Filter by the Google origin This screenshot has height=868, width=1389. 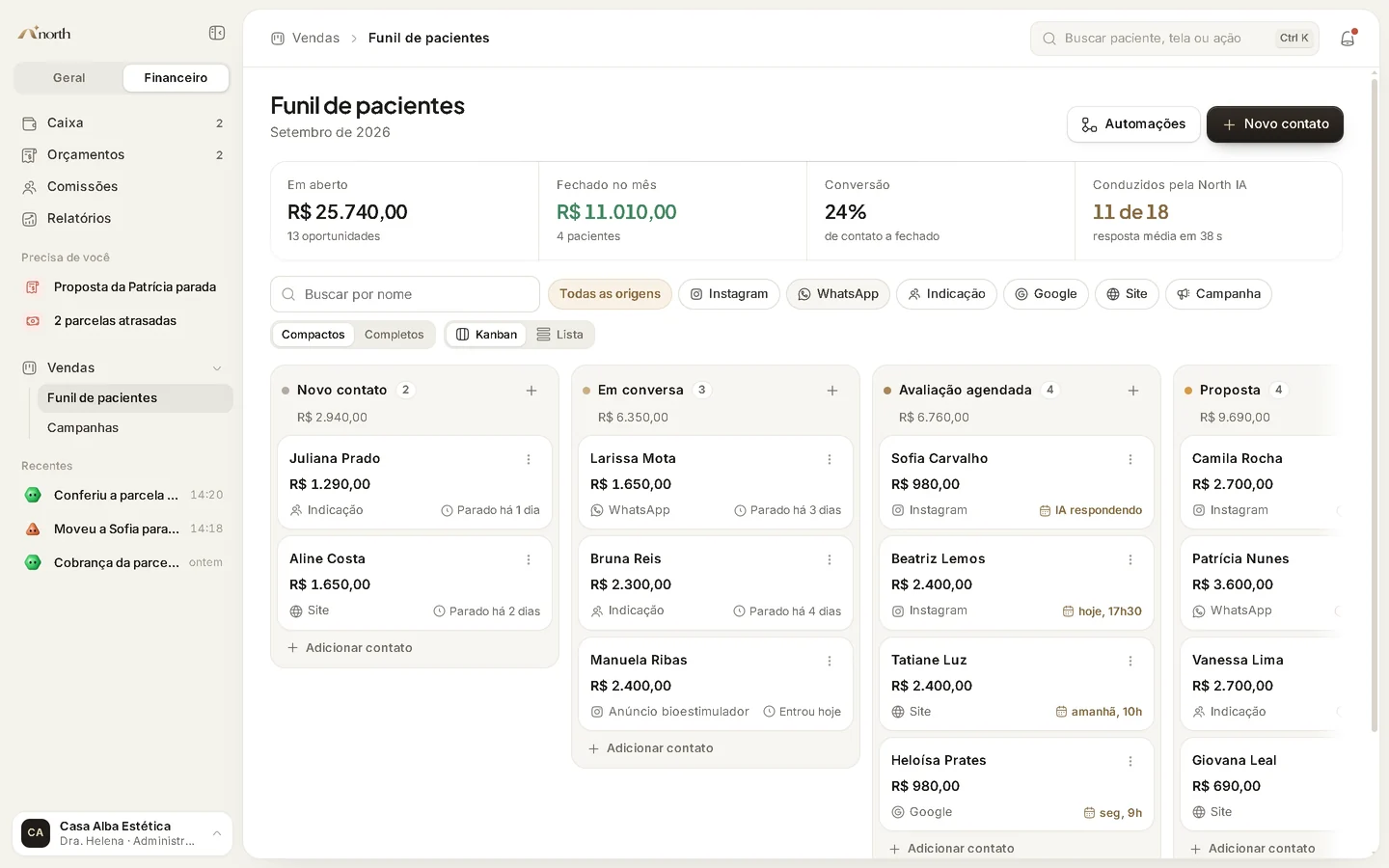(1046, 294)
